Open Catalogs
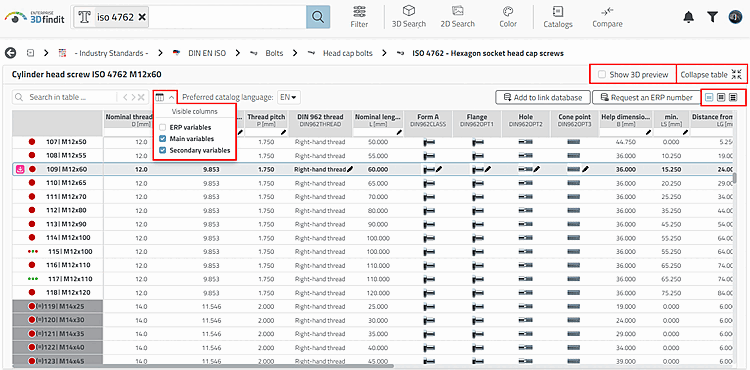This screenshot has height=370, width=750. point(558,17)
